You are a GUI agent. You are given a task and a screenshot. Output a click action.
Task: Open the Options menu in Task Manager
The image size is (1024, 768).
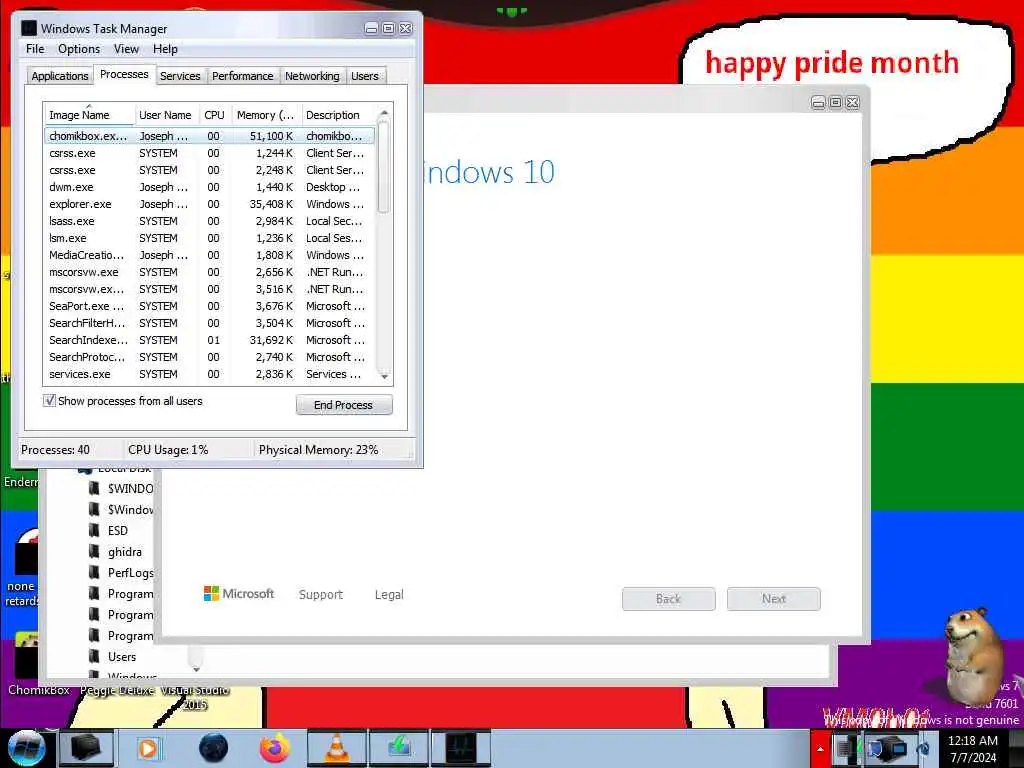pos(79,49)
